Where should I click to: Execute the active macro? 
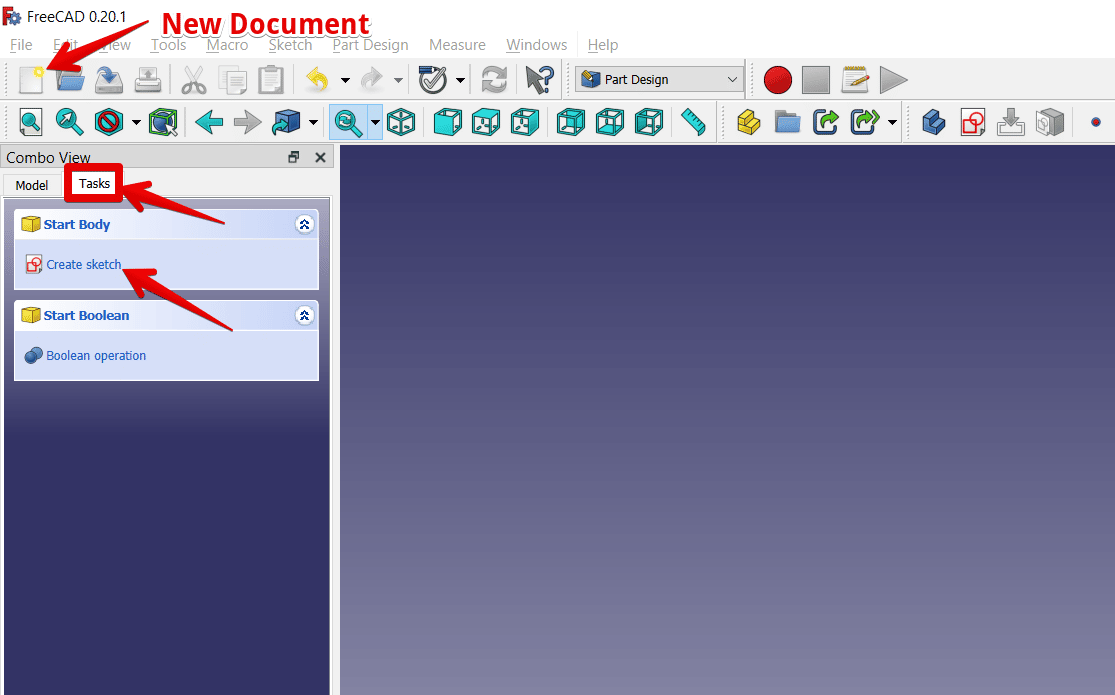[x=893, y=80]
